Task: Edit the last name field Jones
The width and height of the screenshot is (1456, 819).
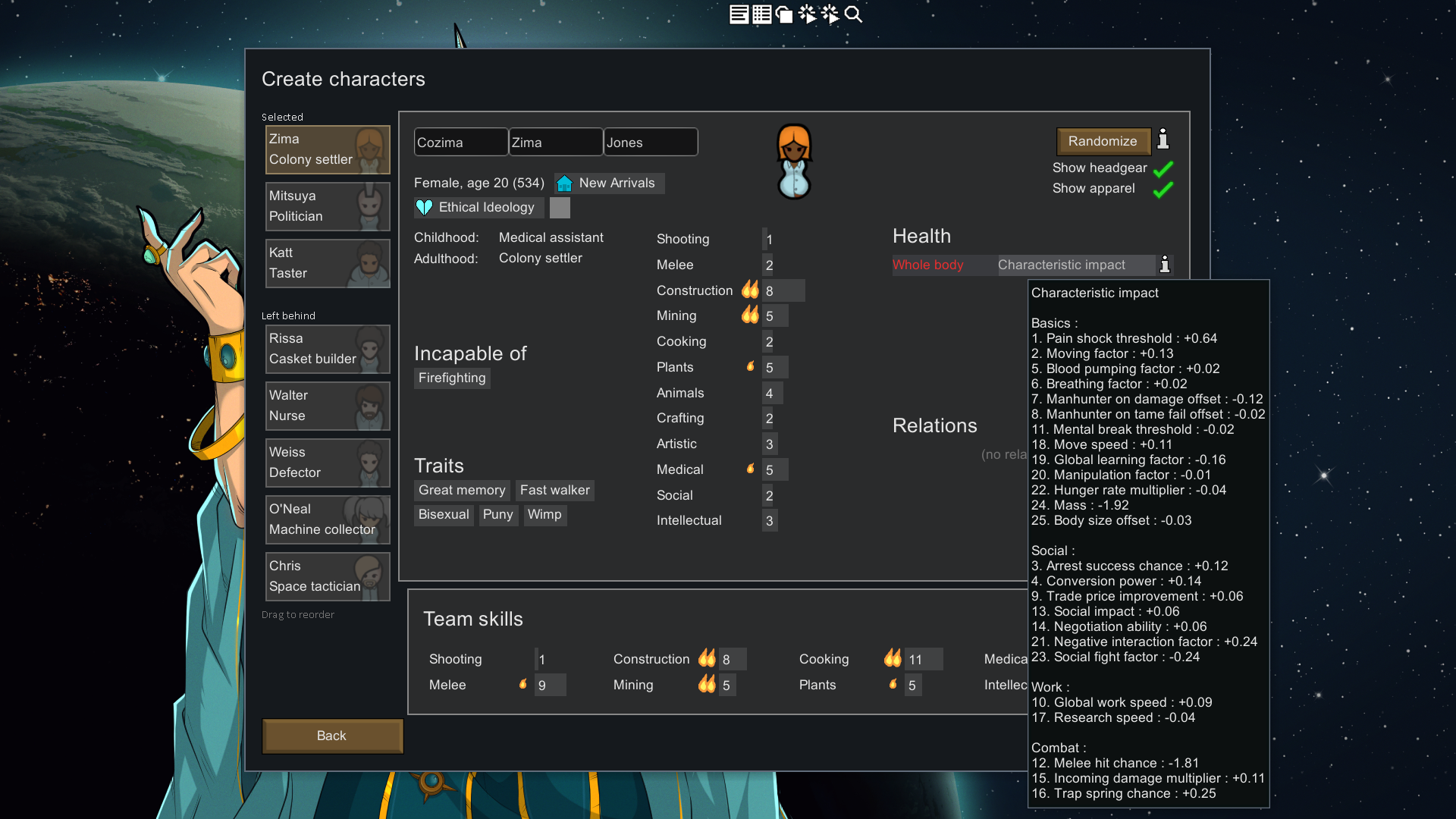Action: point(651,142)
